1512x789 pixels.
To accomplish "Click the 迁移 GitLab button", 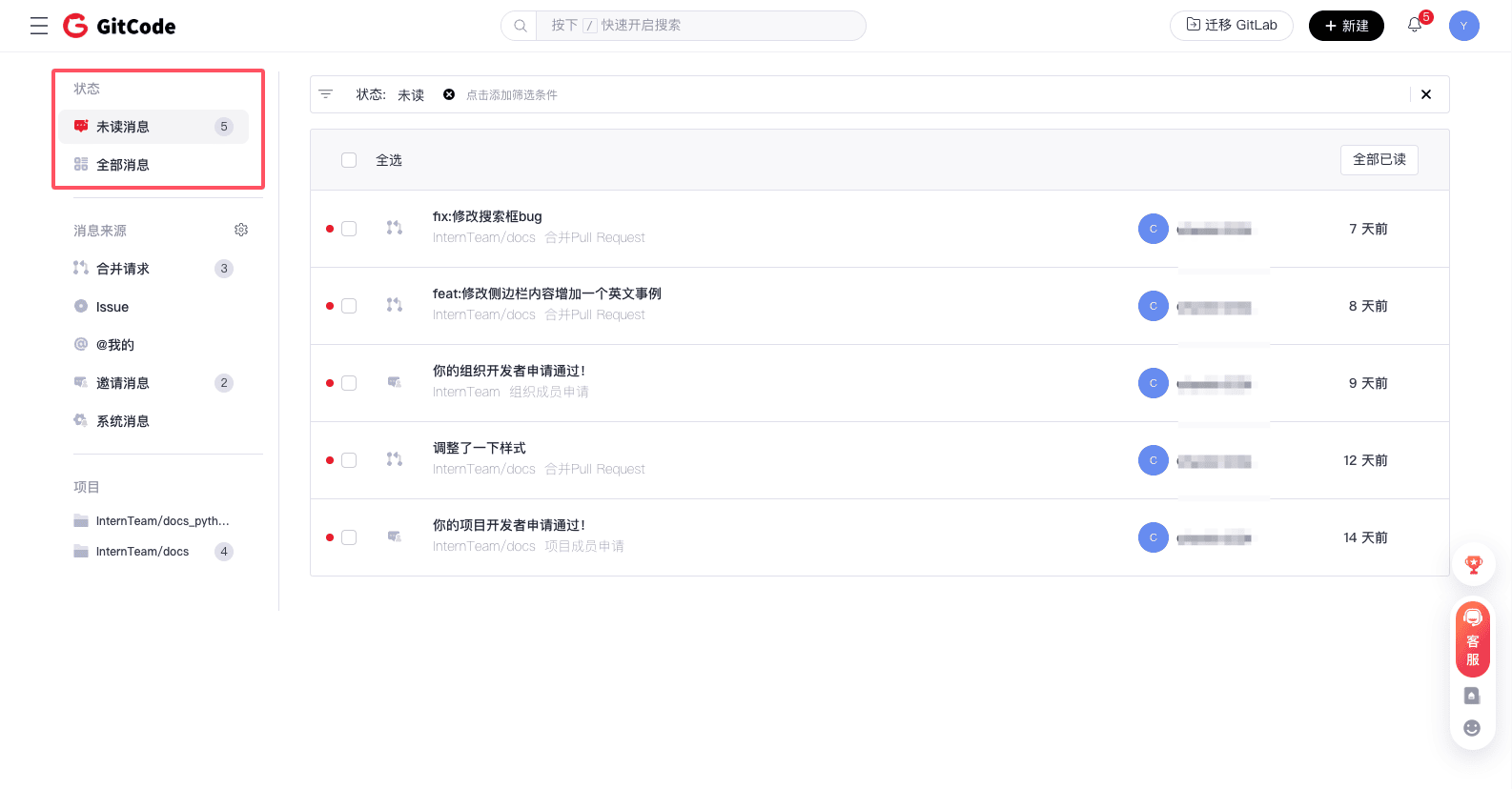I will point(1231,26).
